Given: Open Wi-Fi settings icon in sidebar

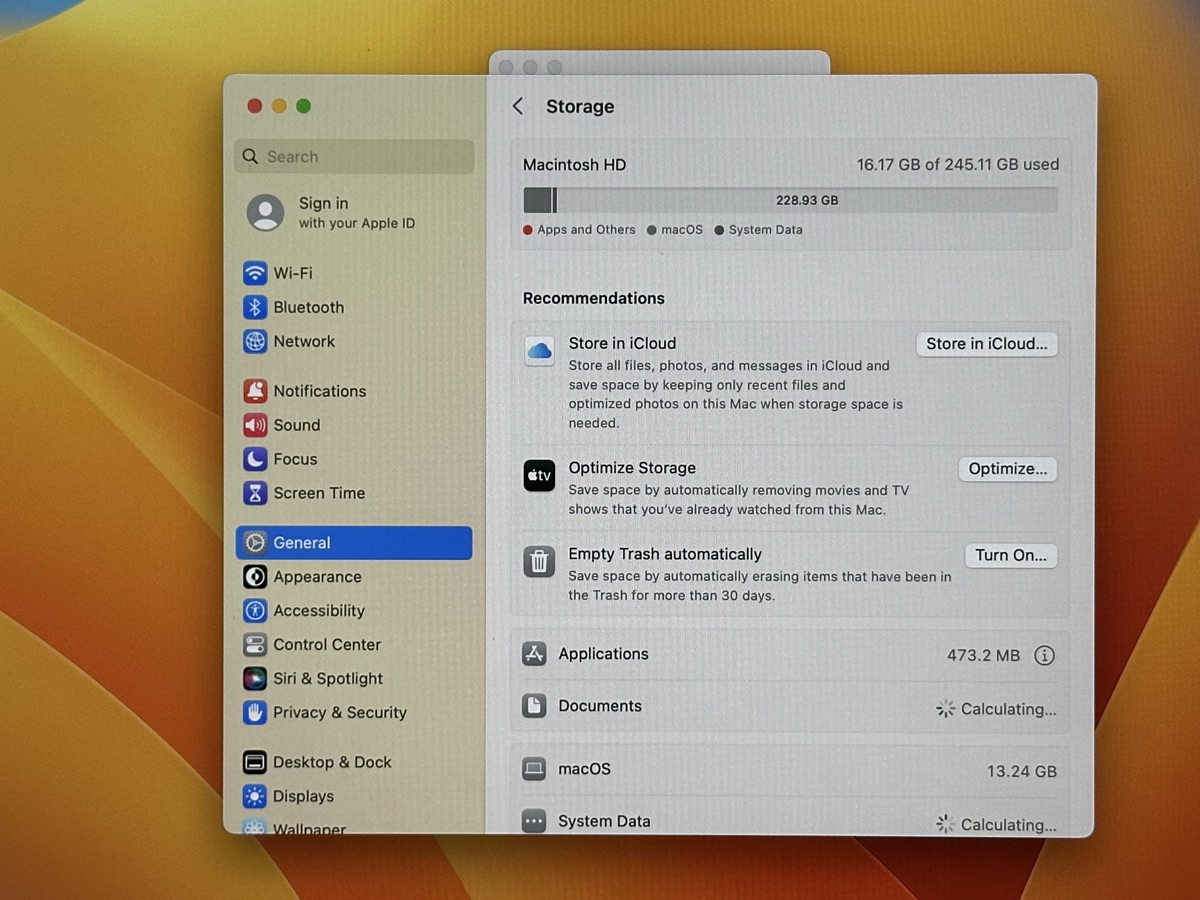Looking at the screenshot, I should click(255, 273).
